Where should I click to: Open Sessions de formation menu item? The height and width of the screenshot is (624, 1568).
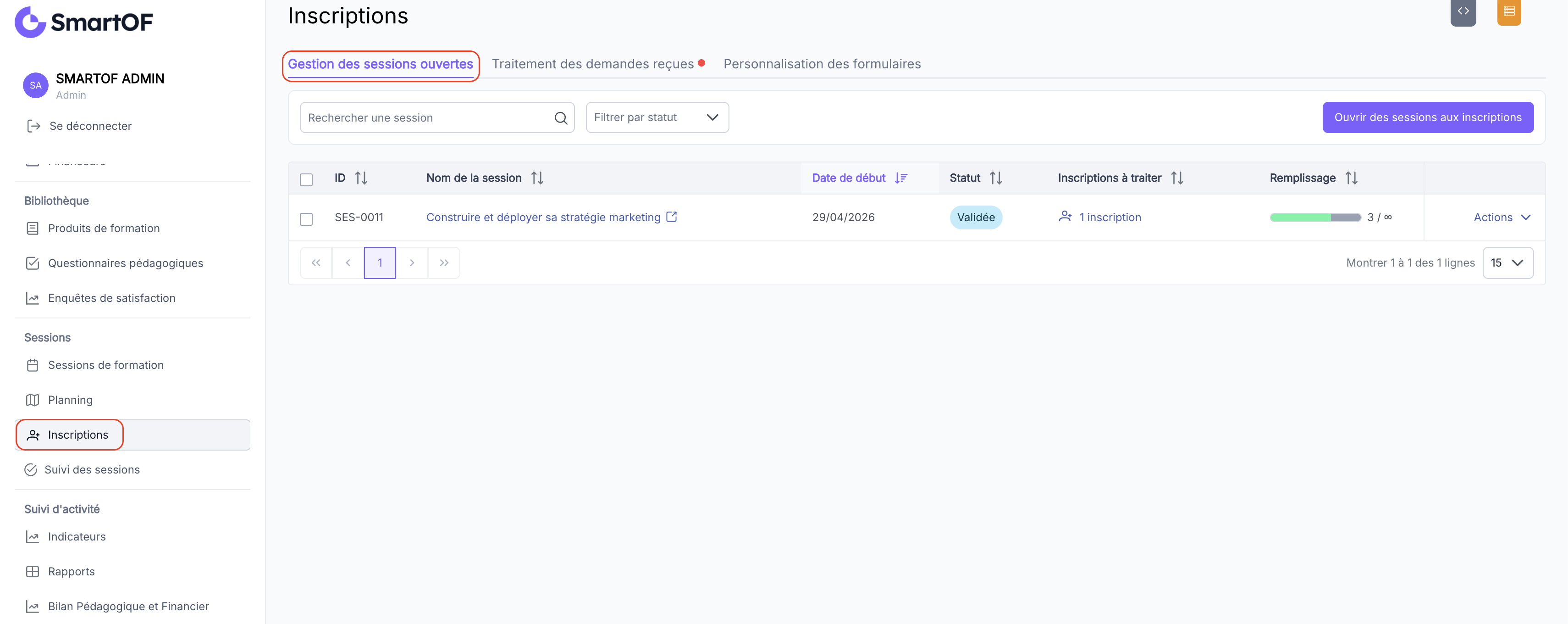coord(132,365)
